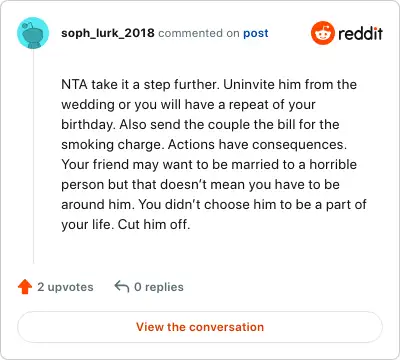Click the reddit wordmark text
400x360 pixels.
360,33
